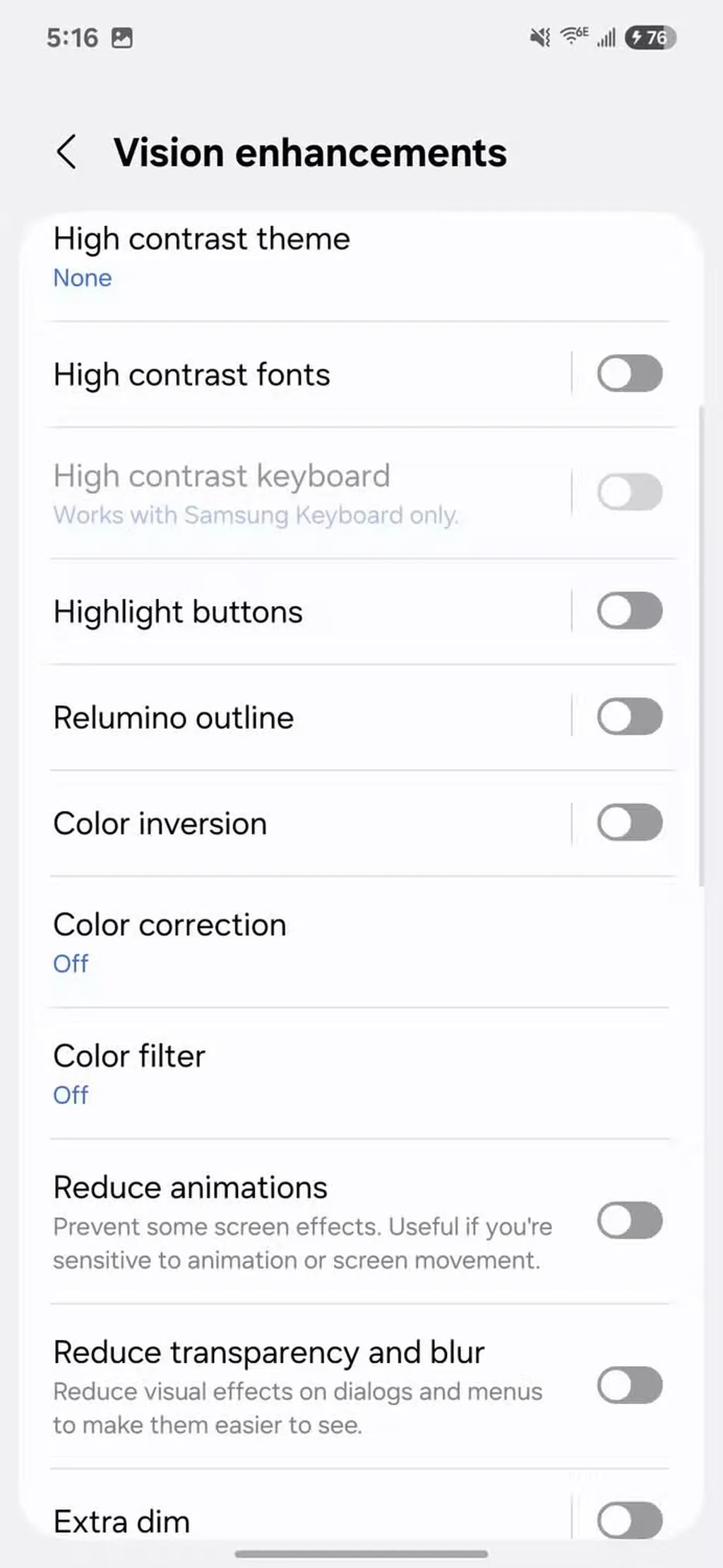The width and height of the screenshot is (723, 1568).
Task: Tap the Wi-Fi 6E status icon
Action: 574,35
